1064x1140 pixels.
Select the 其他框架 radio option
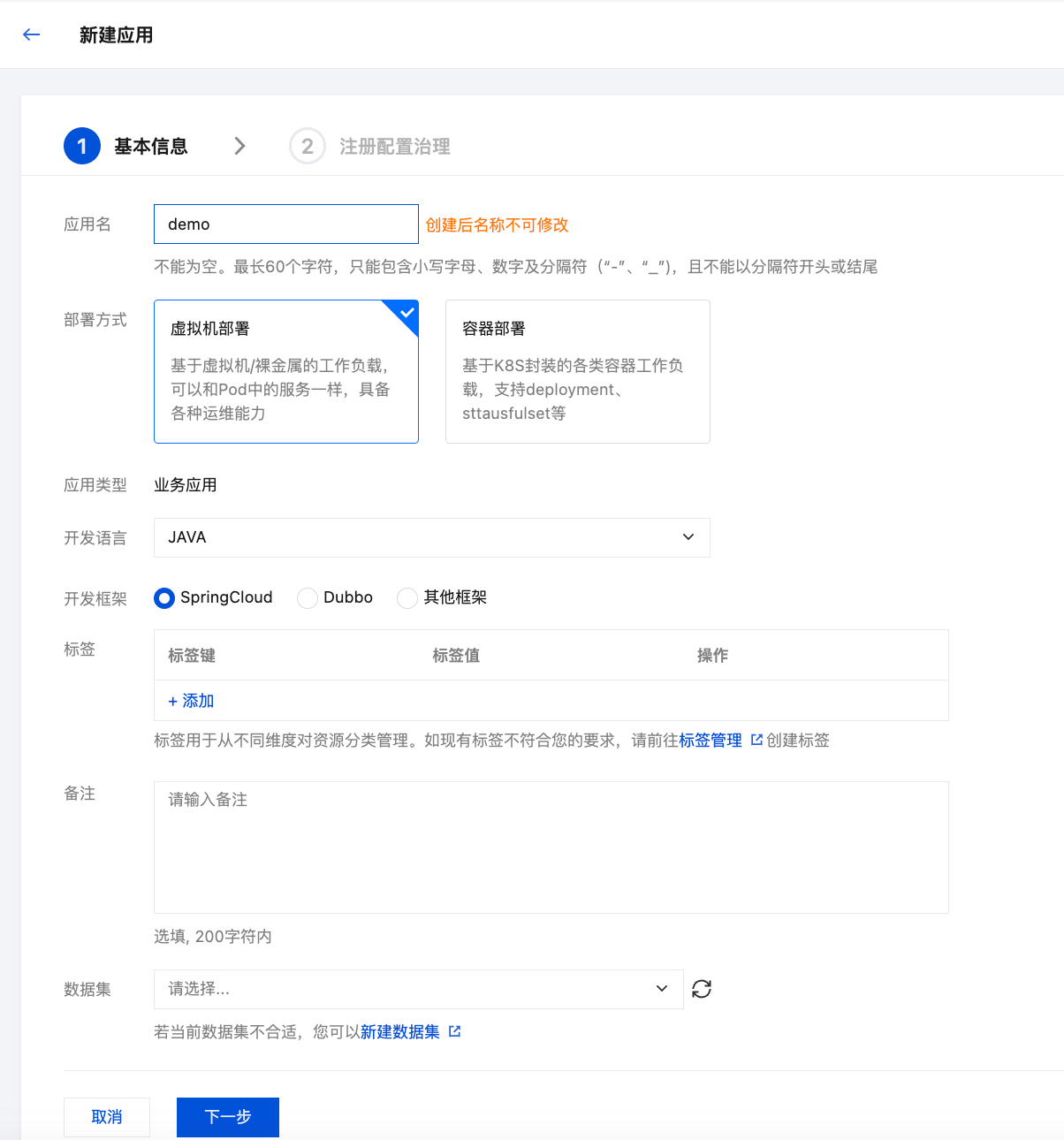[x=407, y=598]
